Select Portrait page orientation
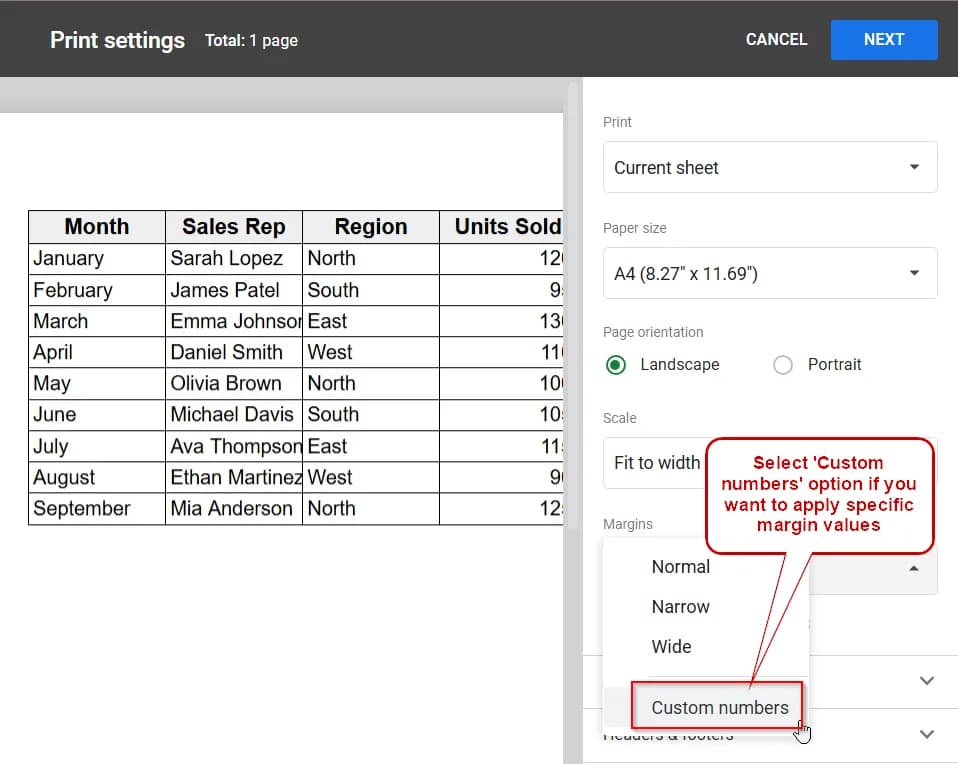The height and width of the screenshot is (764, 958). point(783,365)
